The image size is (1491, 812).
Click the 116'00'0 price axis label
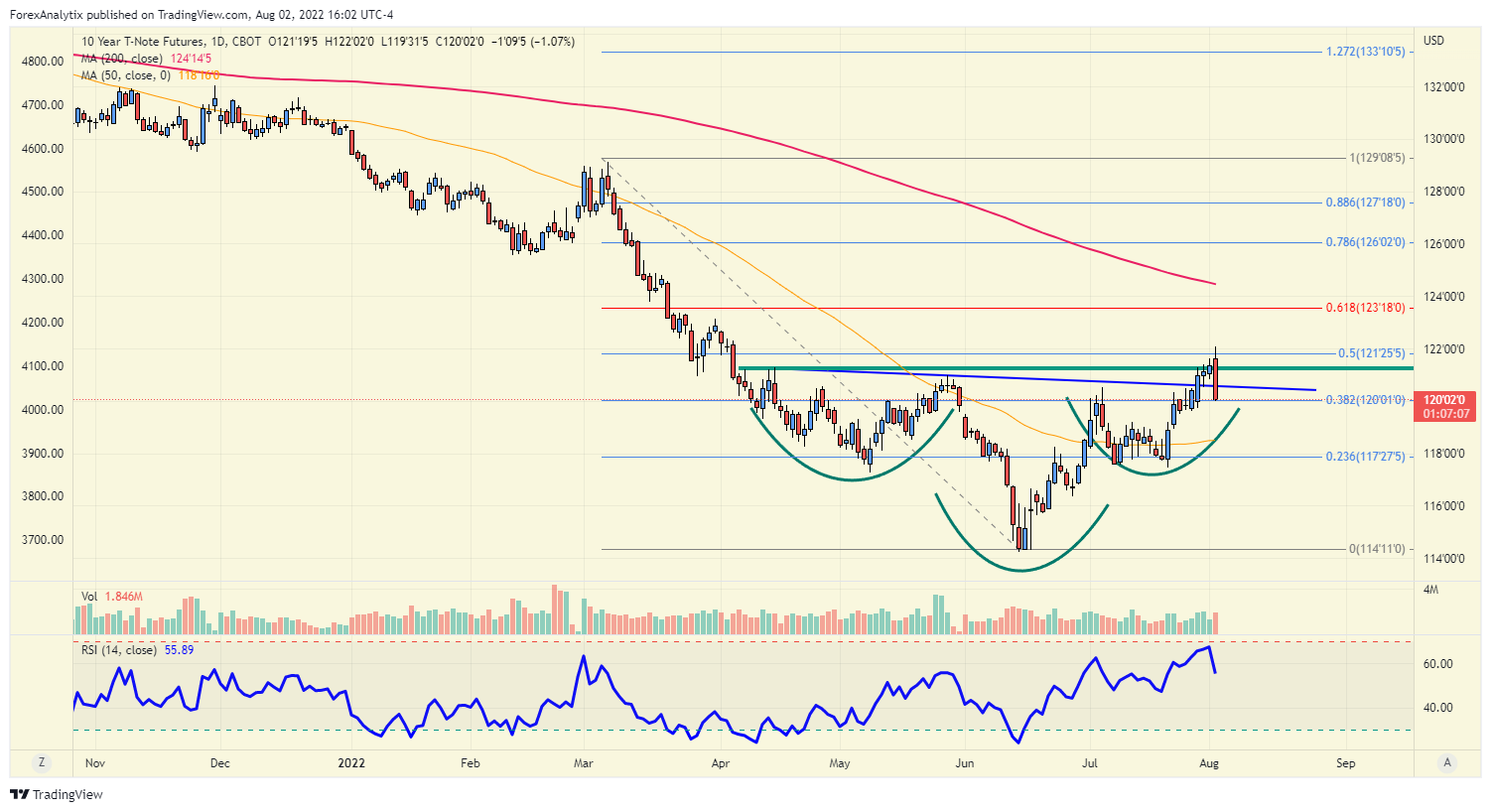coord(1445,506)
